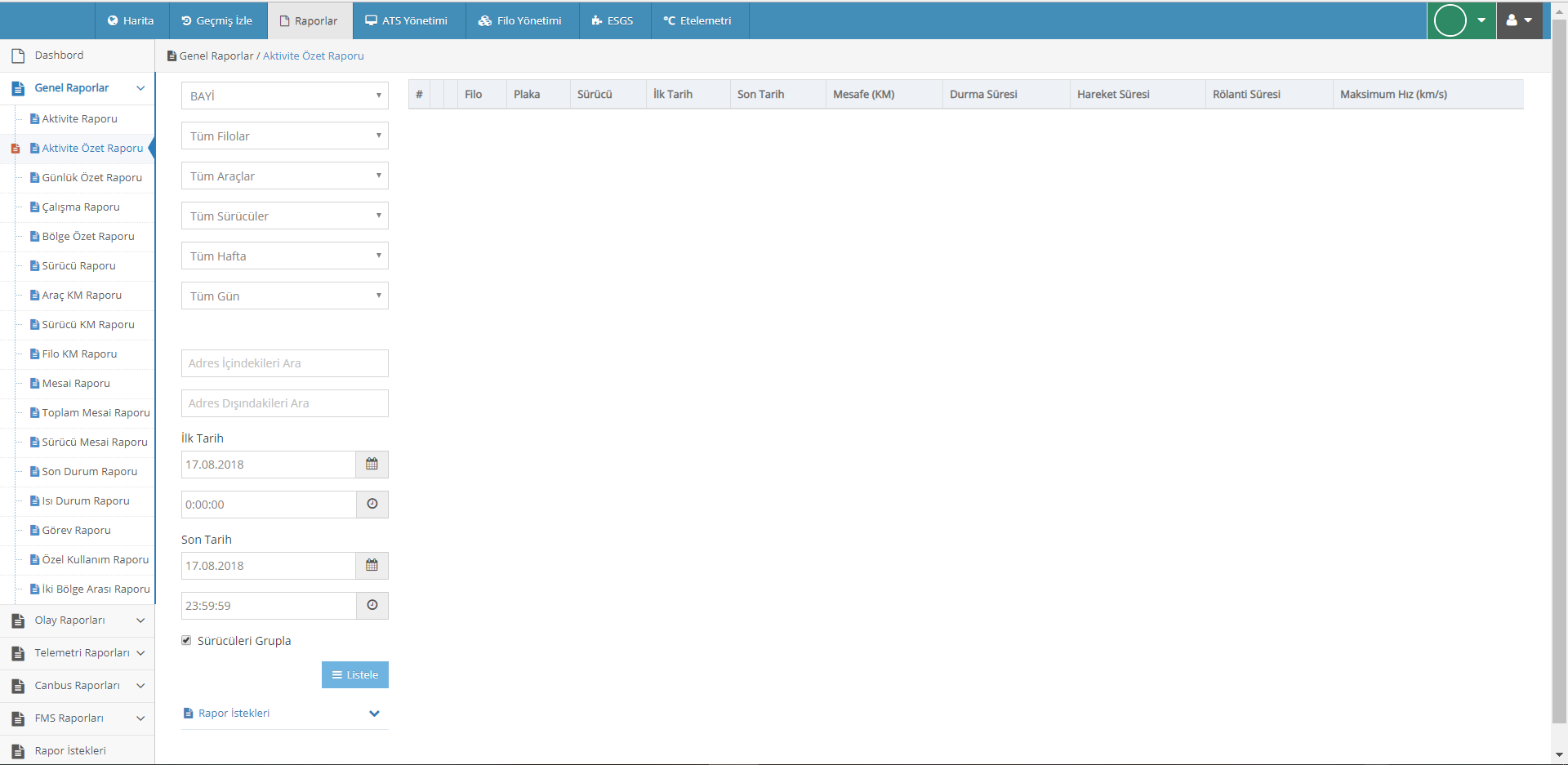This screenshot has width=1568, height=765.
Task: Open Son Durum Raporu in sidebar
Action: coord(89,472)
